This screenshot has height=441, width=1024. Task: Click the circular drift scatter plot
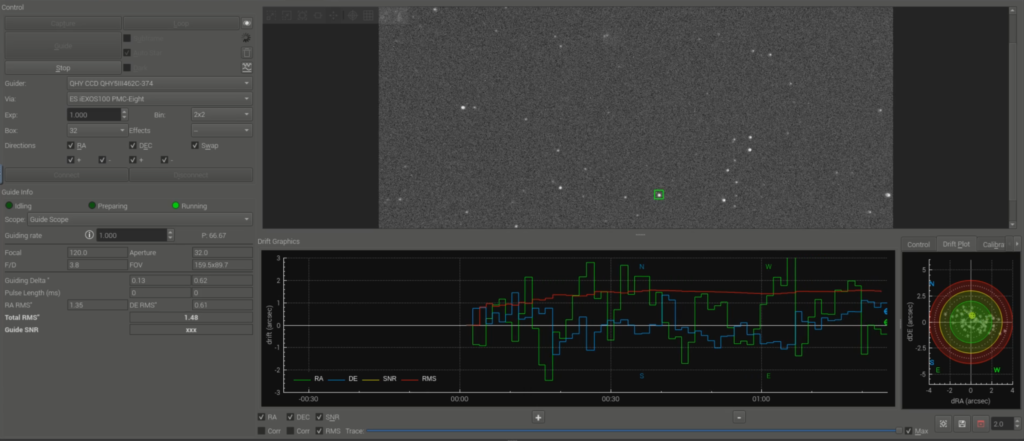[x=970, y=320]
